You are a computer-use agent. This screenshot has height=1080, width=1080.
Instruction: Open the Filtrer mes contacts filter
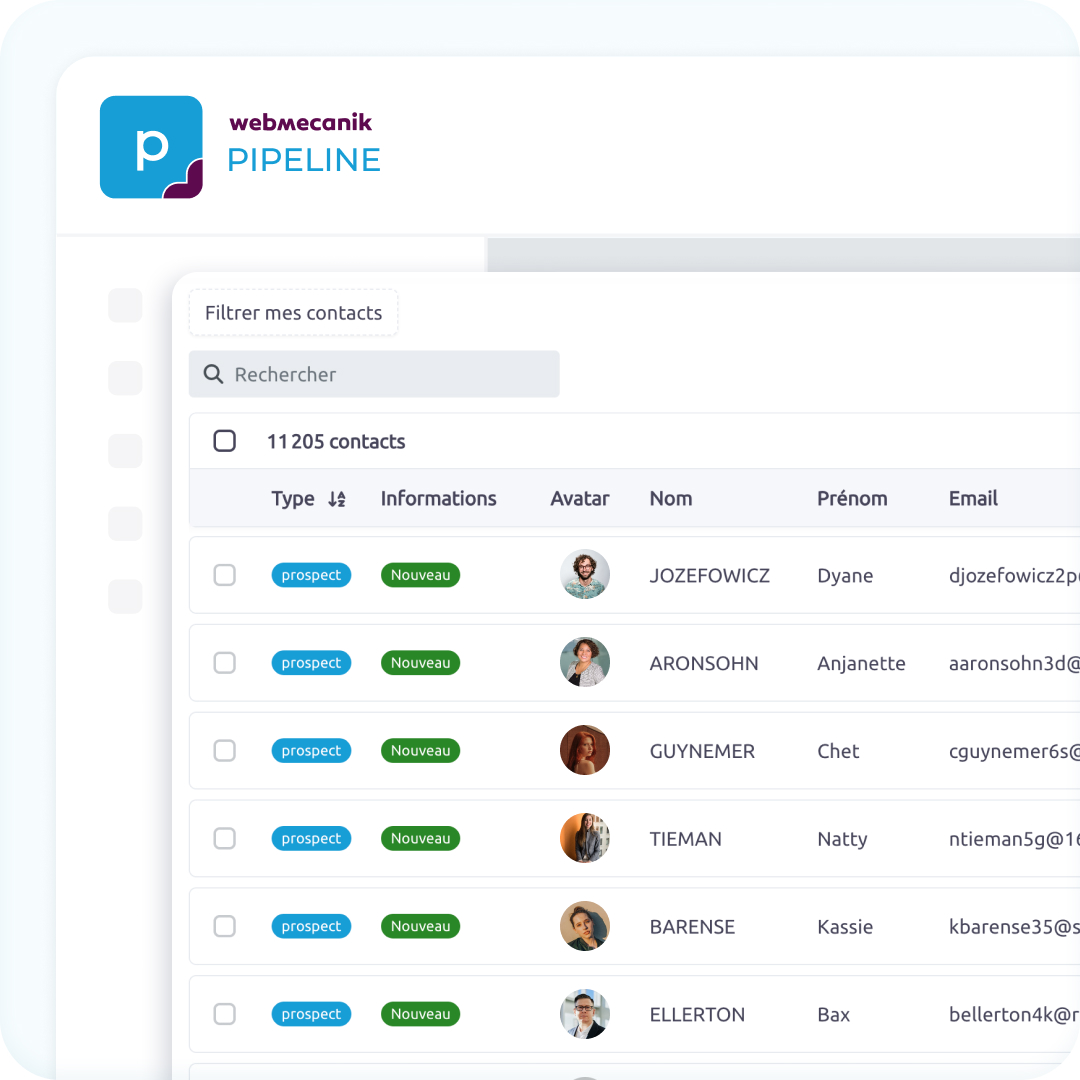coord(293,313)
